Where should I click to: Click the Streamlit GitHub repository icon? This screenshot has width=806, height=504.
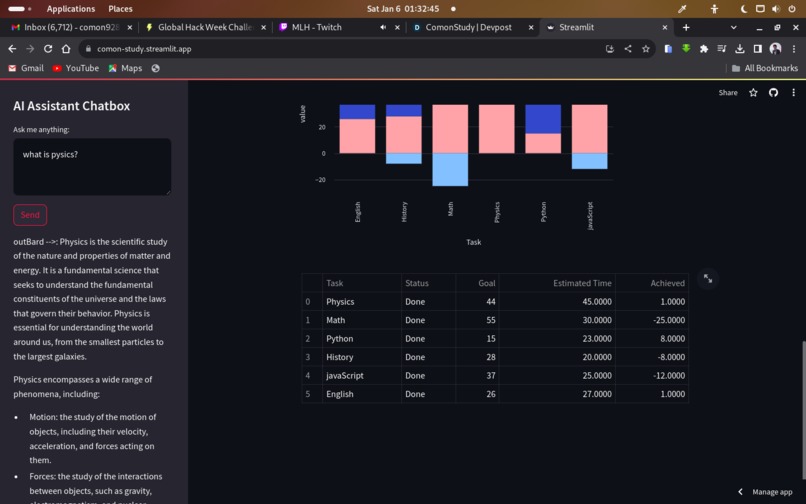pyautogui.click(x=773, y=93)
